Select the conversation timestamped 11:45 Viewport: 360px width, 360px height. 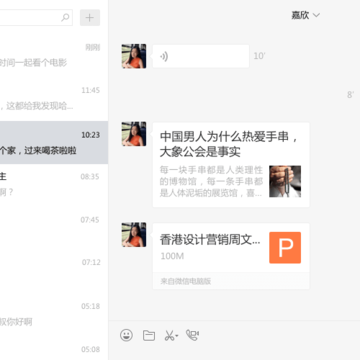point(54,99)
